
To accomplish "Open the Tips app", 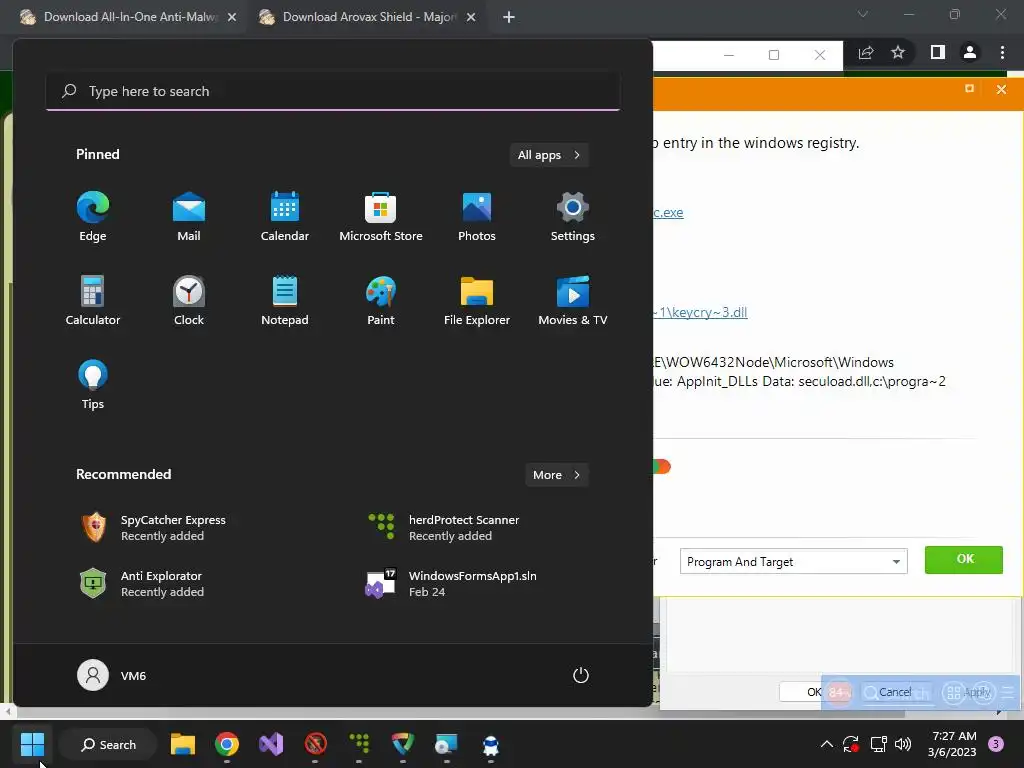I will (x=93, y=385).
